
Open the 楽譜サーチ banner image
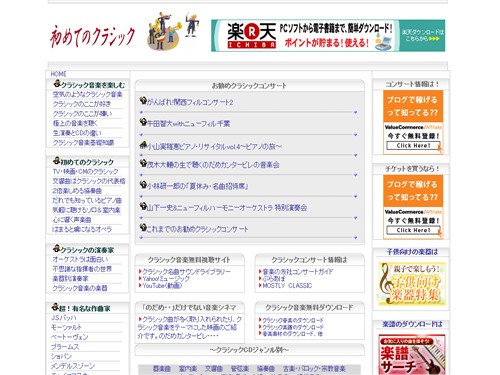click(x=412, y=355)
